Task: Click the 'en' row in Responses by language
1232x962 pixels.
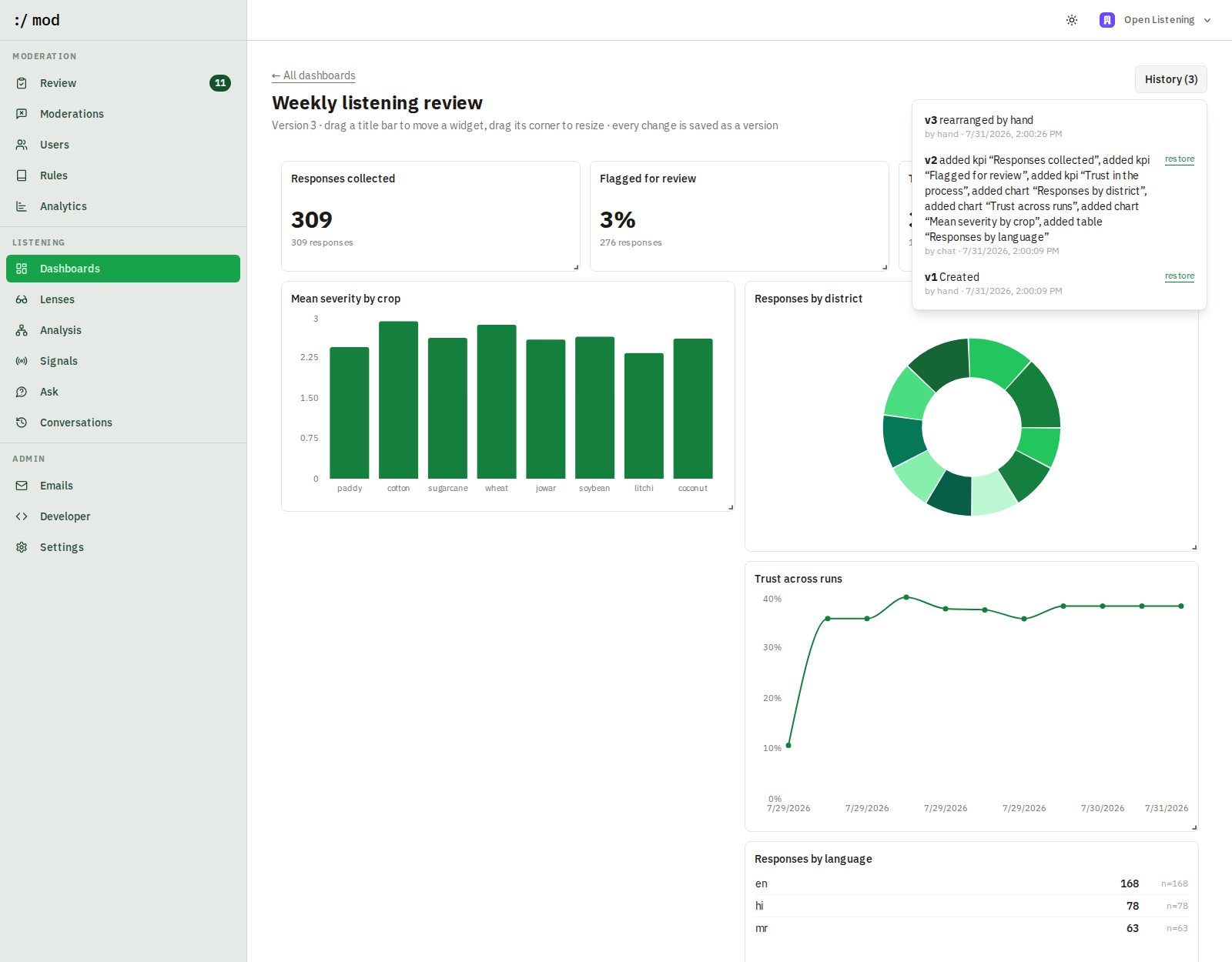Action: coord(972,884)
